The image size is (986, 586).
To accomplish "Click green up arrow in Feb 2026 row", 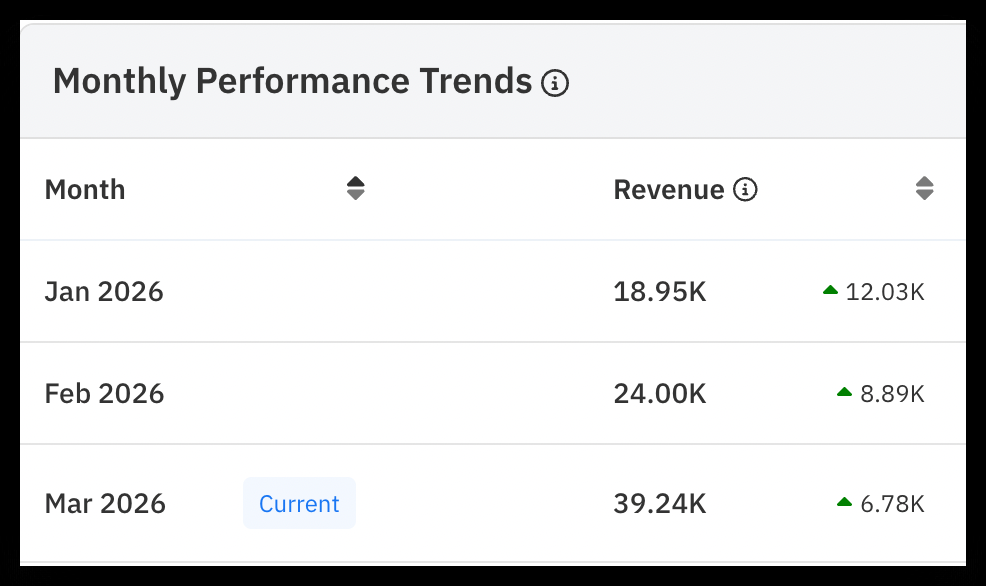I will pos(844,393).
